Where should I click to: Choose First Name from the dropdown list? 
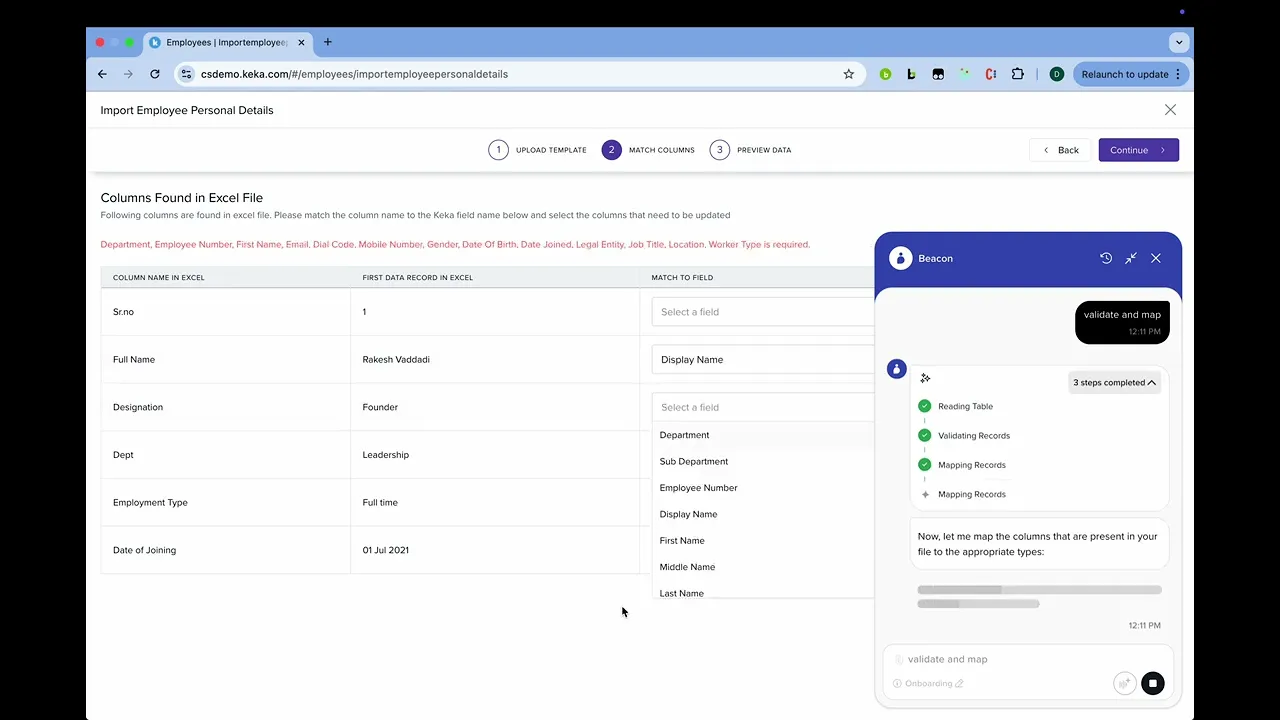click(763, 540)
